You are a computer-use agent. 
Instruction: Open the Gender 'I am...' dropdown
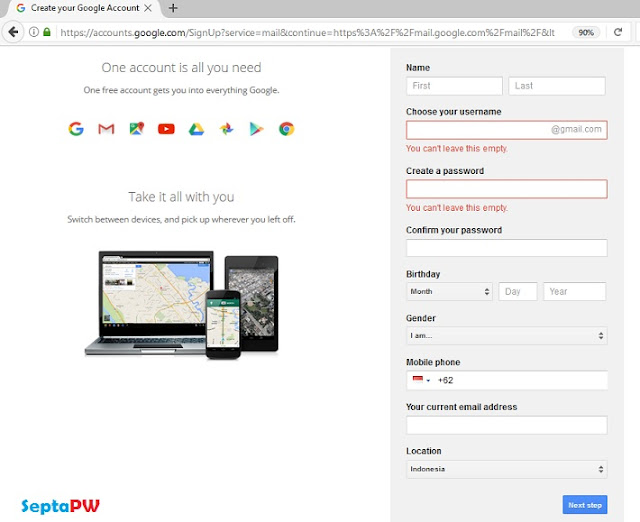tap(507, 335)
